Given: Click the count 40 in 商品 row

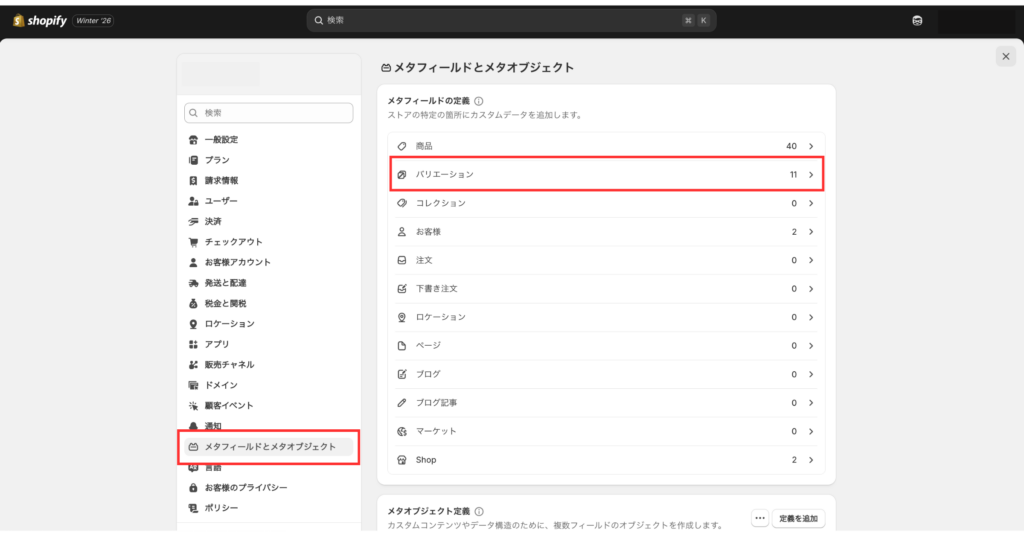Looking at the screenshot, I should coord(792,146).
